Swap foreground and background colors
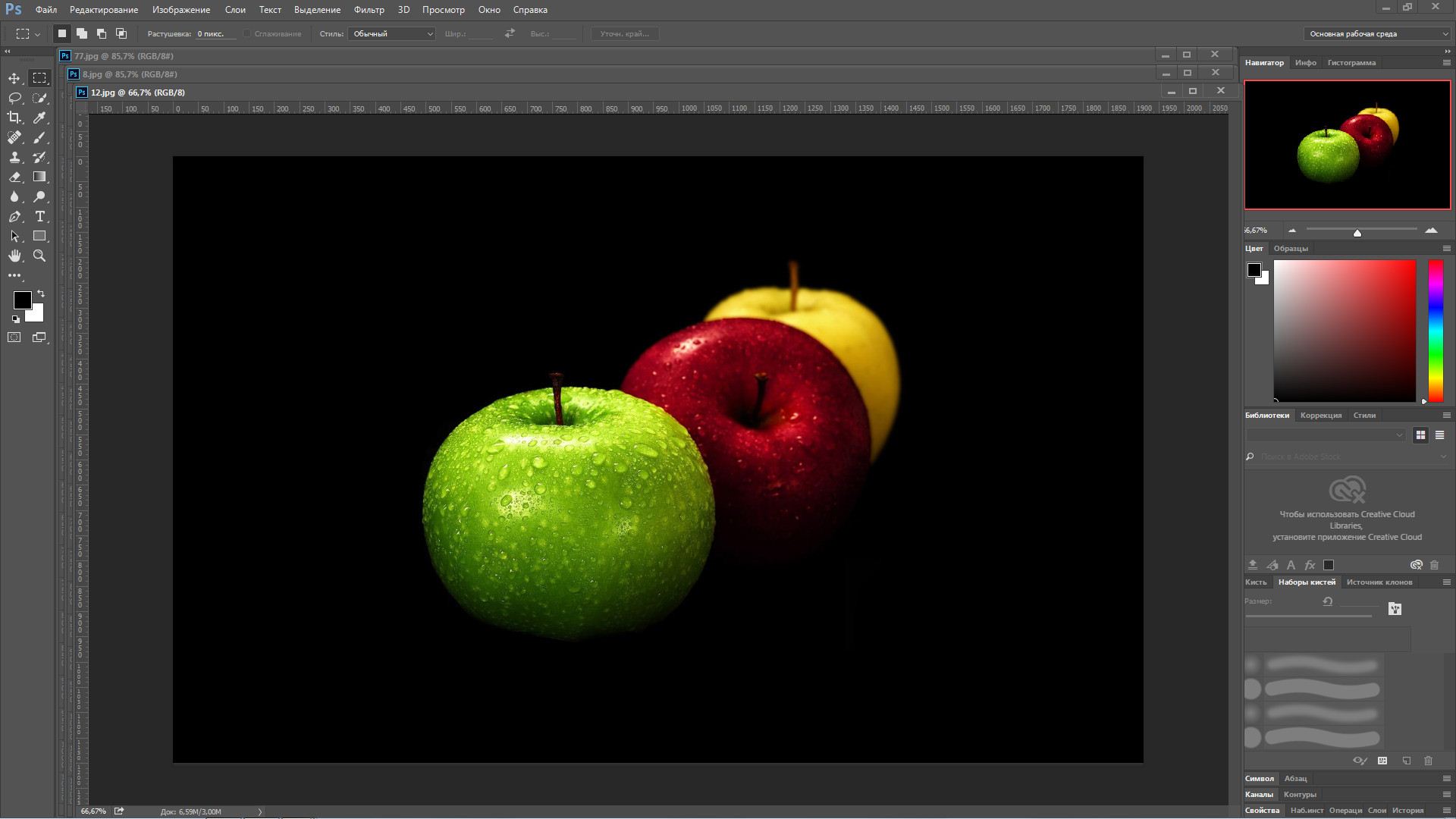This screenshot has width=1456, height=819. (41, 293)
